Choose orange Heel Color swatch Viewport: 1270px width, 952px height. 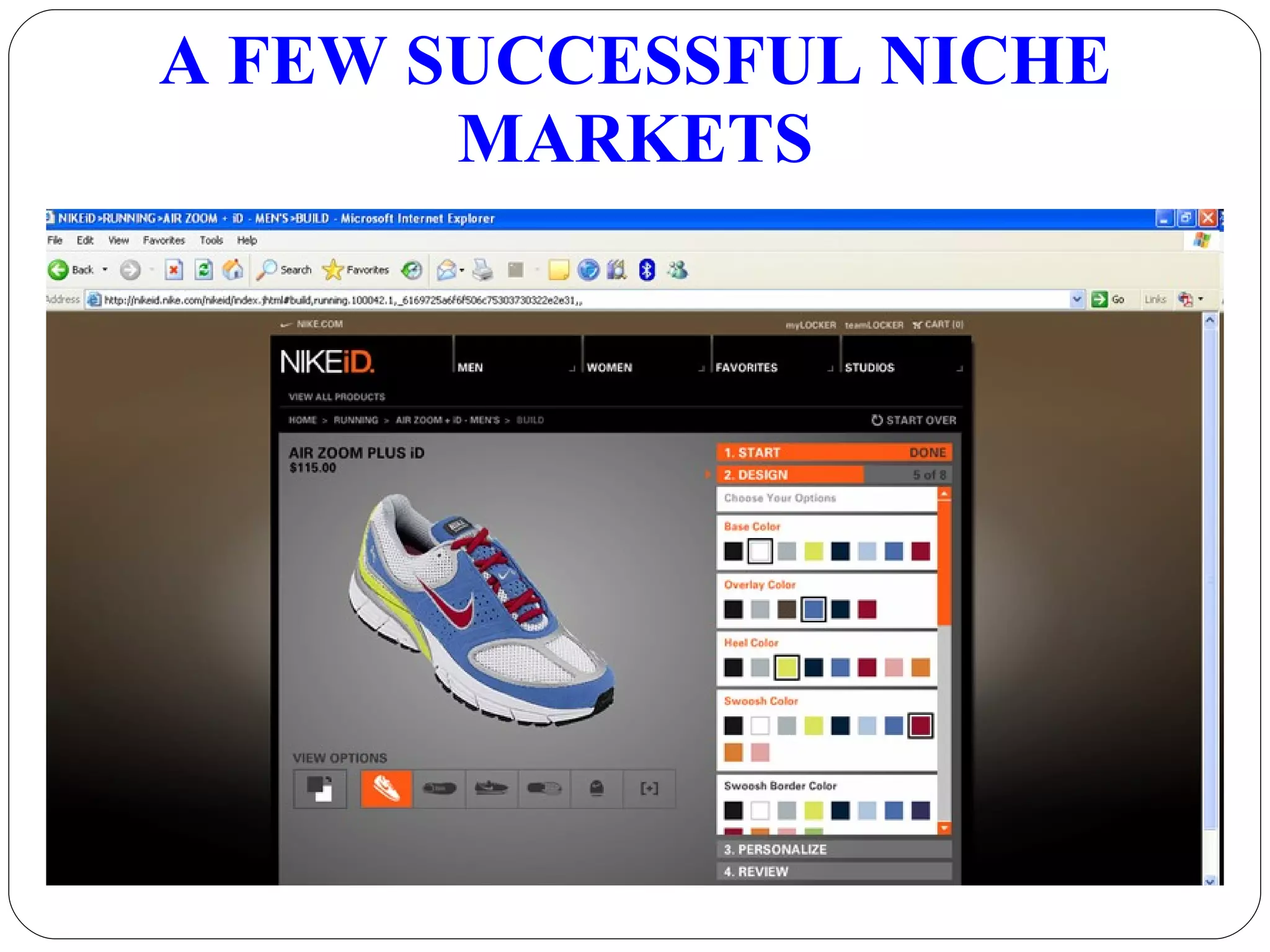coord(921,668)
